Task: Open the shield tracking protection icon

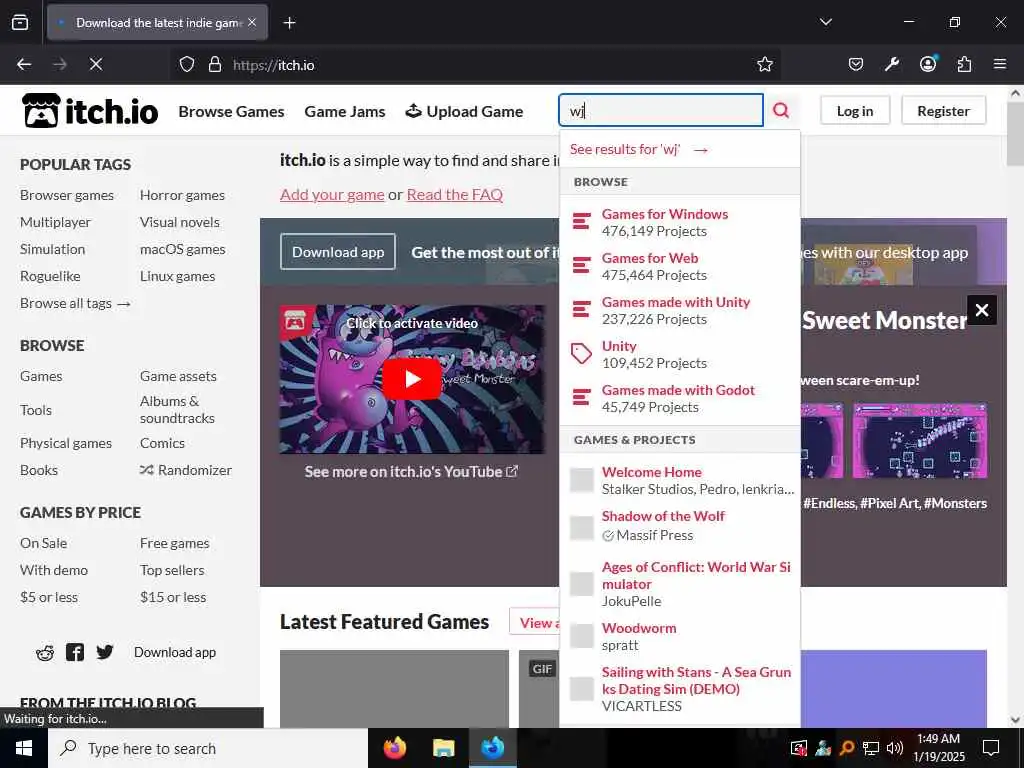Action: [187, 65]
